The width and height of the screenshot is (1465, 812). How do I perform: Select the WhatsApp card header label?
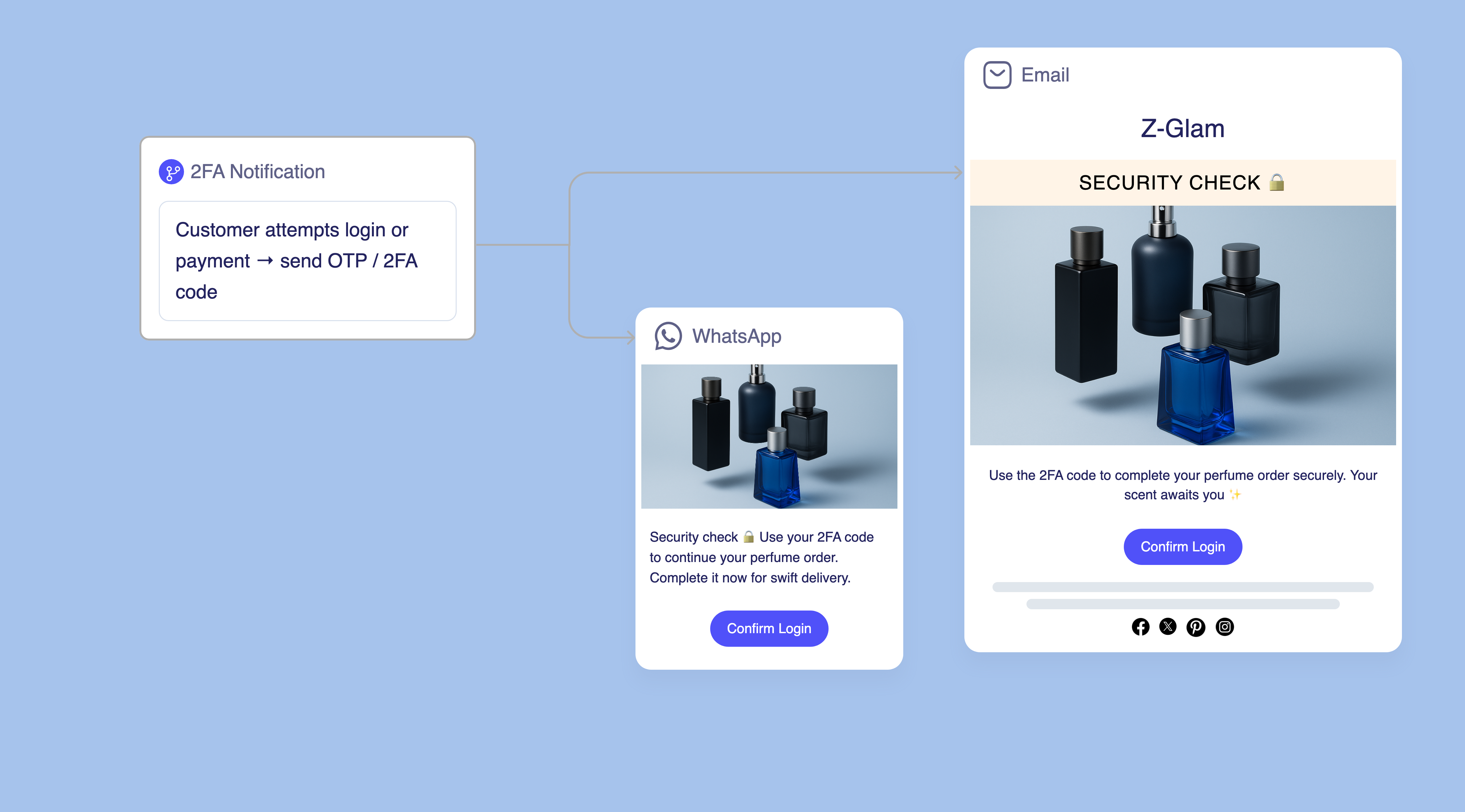736,336
